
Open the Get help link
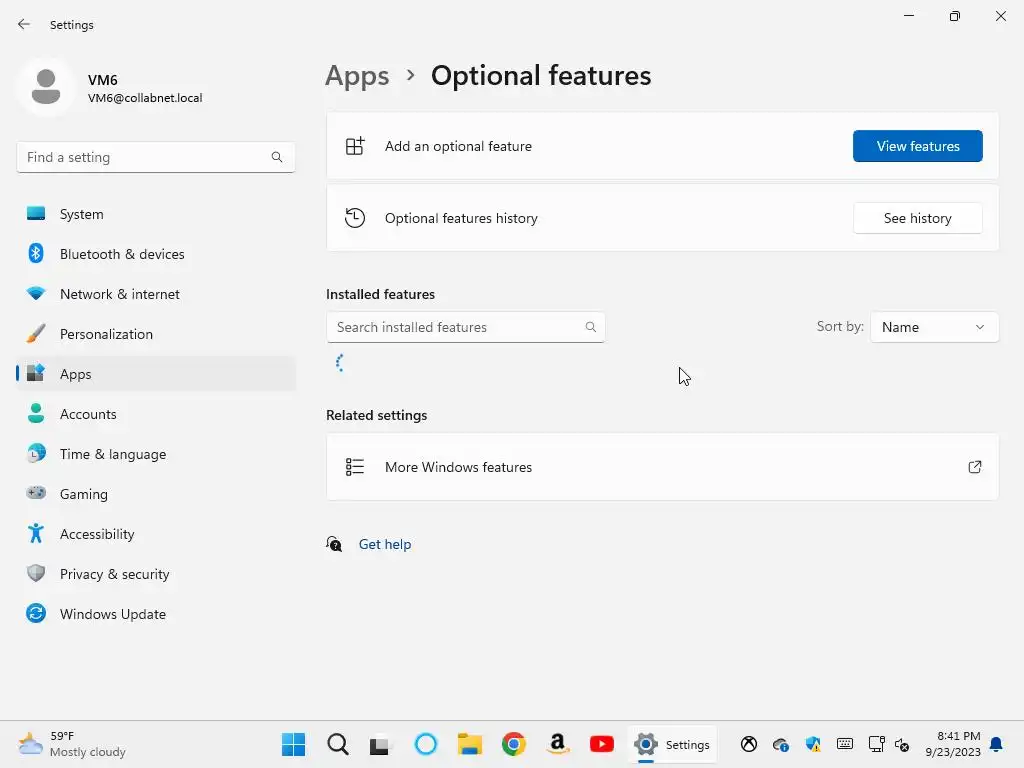[x=385, y=544]
